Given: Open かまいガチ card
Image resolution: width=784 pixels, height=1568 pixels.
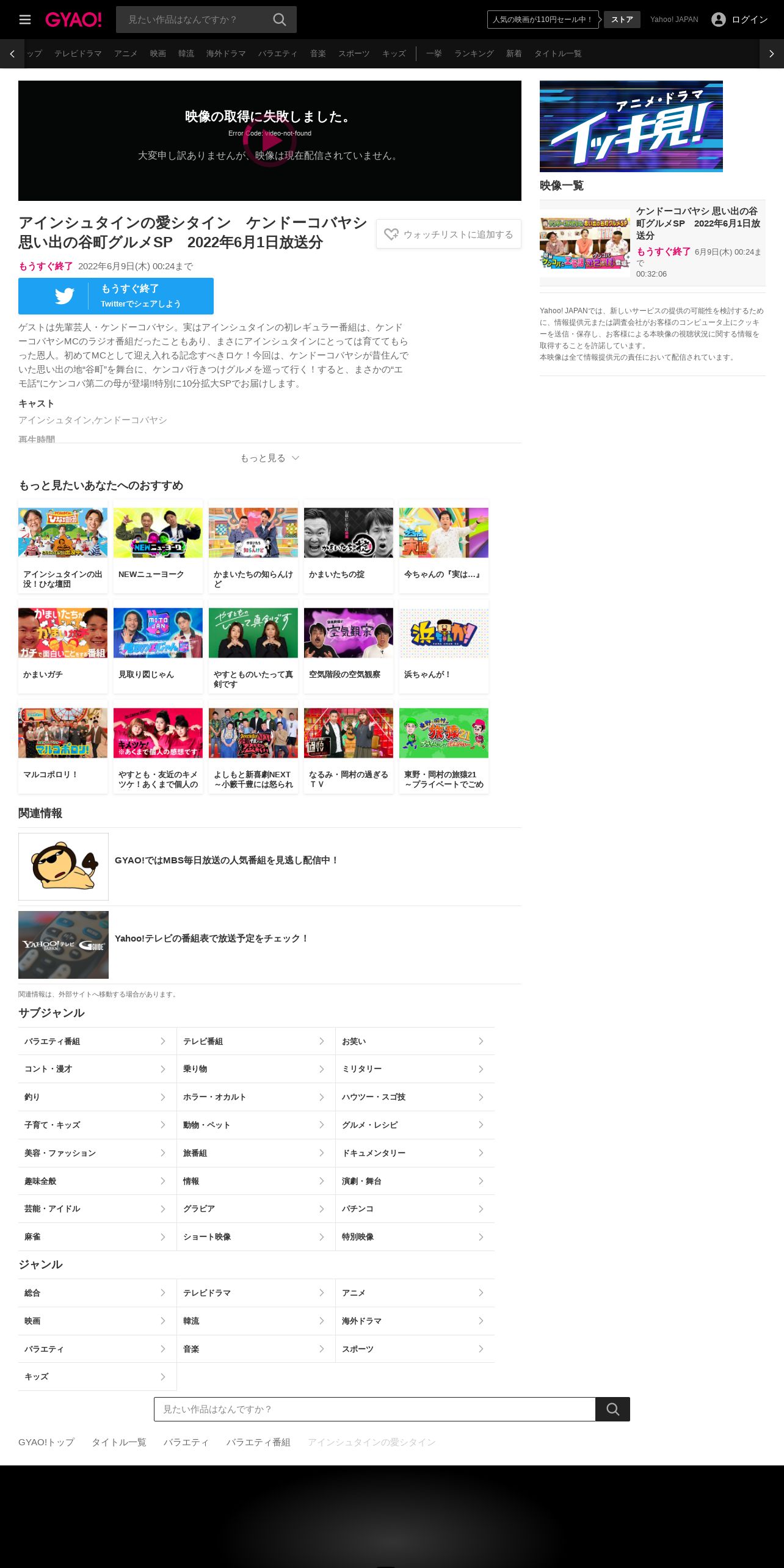Looking at the screenshot, I should (63, 647).
